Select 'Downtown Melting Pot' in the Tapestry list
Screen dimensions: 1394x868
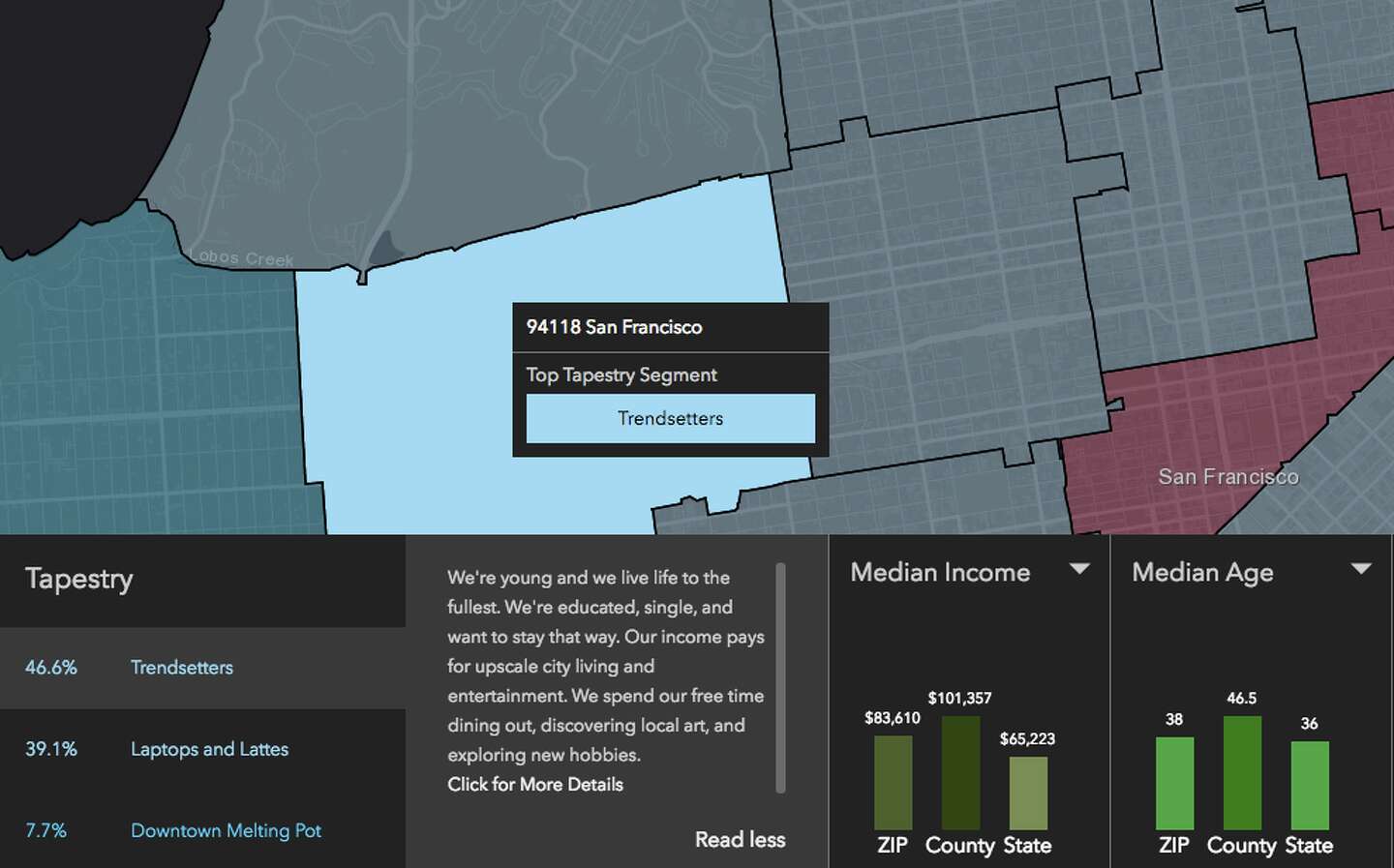tap(226, 829)
